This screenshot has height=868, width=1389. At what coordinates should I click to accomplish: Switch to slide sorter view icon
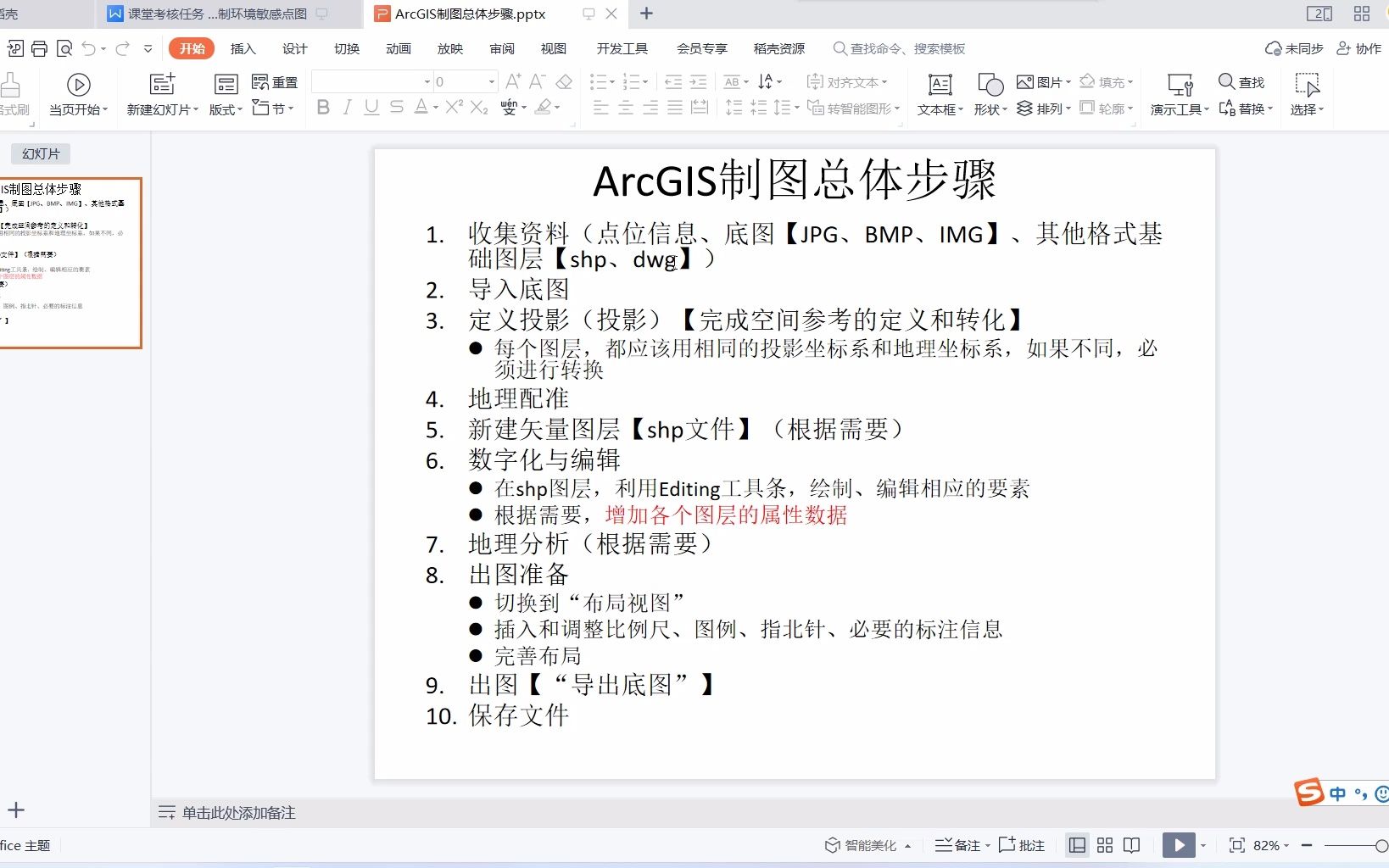(1104, 845)
